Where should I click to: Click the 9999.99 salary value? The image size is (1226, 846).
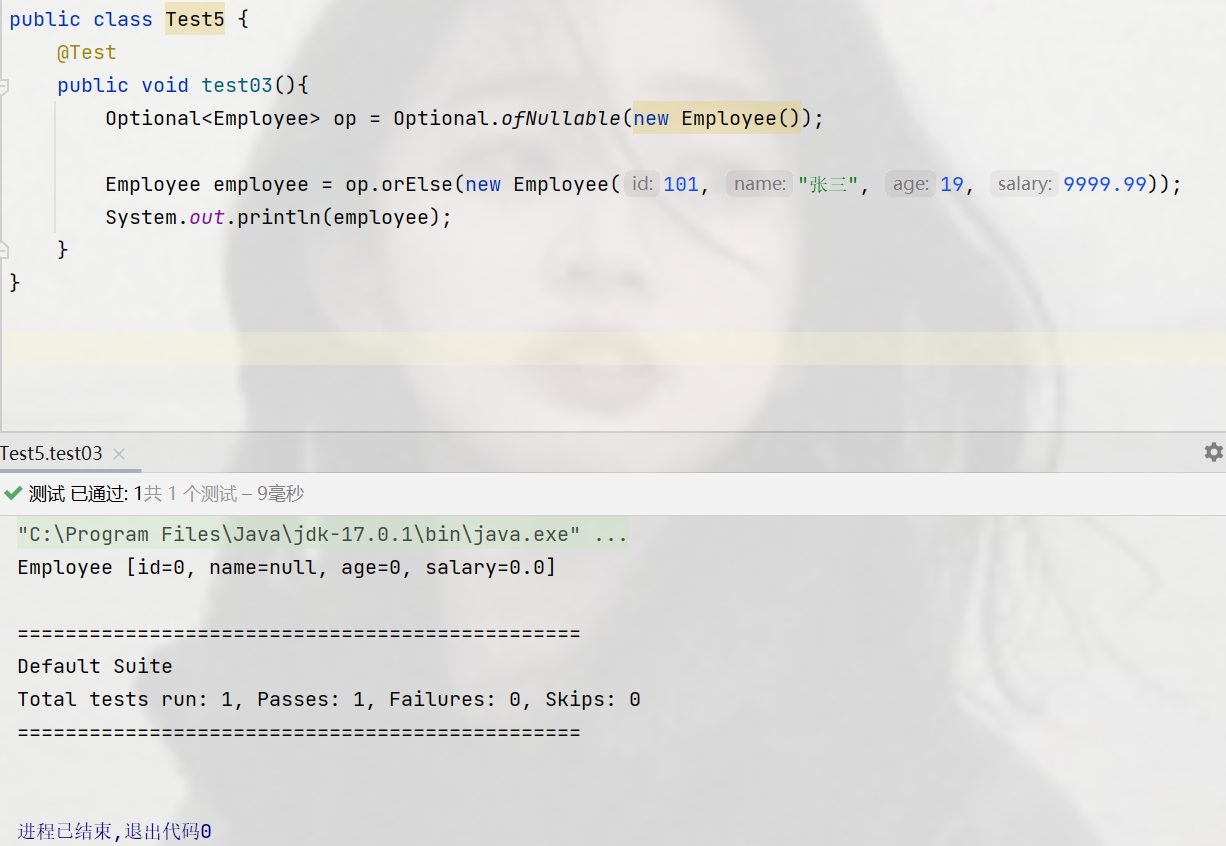click(x=1105, y=184)
